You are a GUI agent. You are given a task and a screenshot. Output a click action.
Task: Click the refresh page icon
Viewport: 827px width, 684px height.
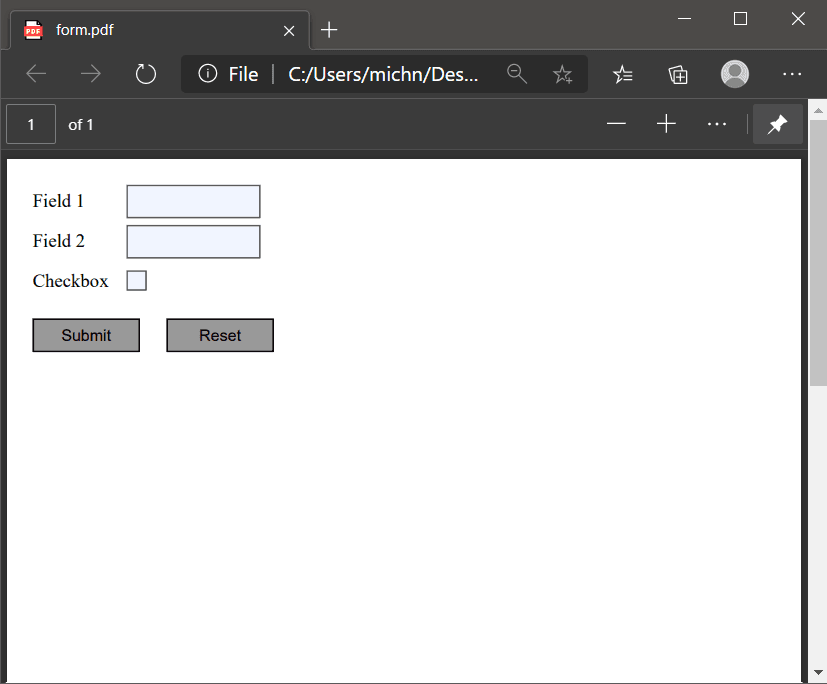click(145, 74)
